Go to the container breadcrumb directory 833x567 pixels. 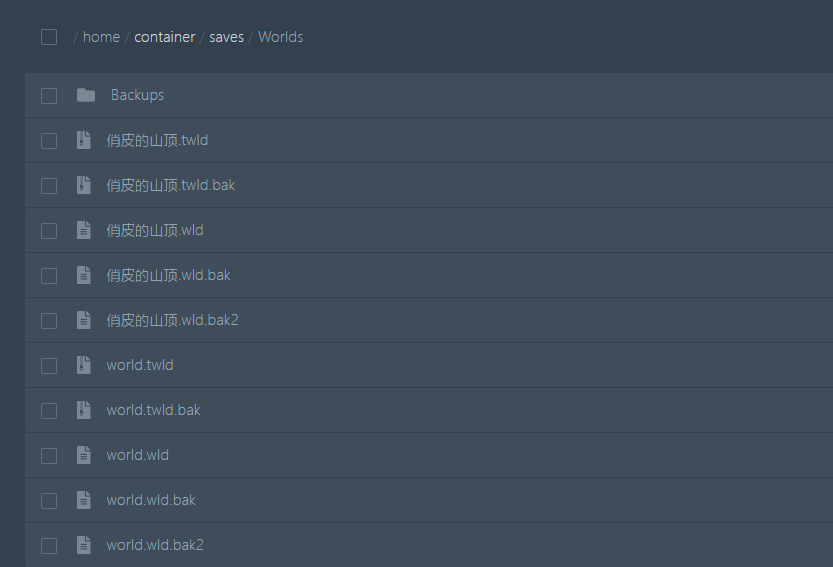165,37
